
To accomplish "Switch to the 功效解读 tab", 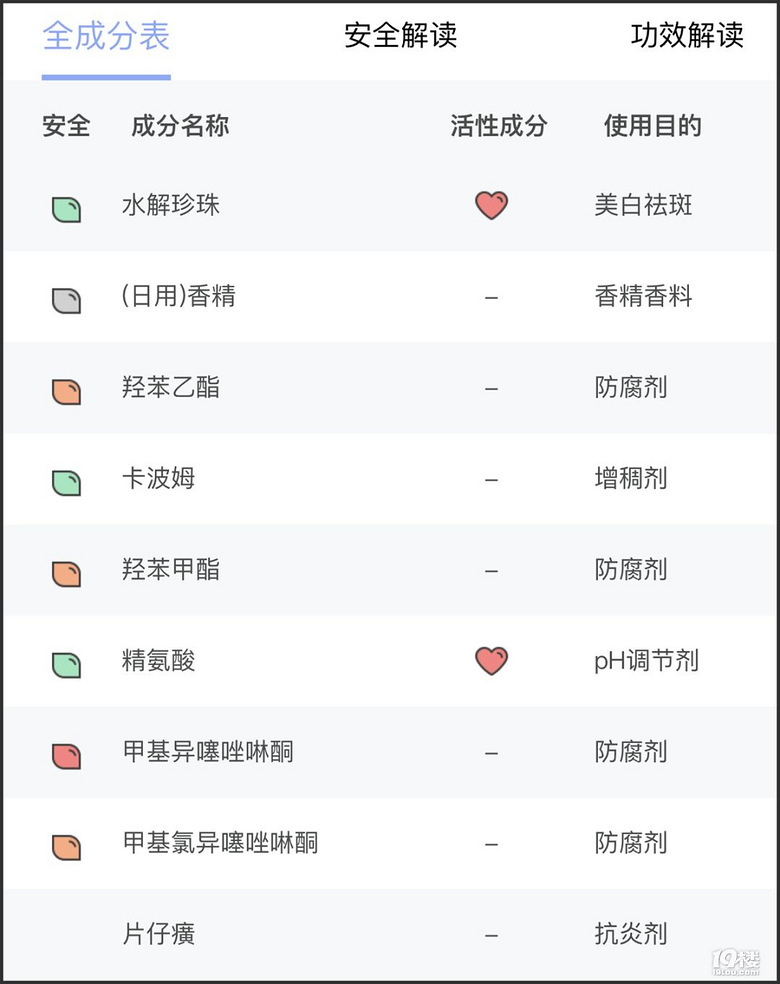I will (687, 35).
